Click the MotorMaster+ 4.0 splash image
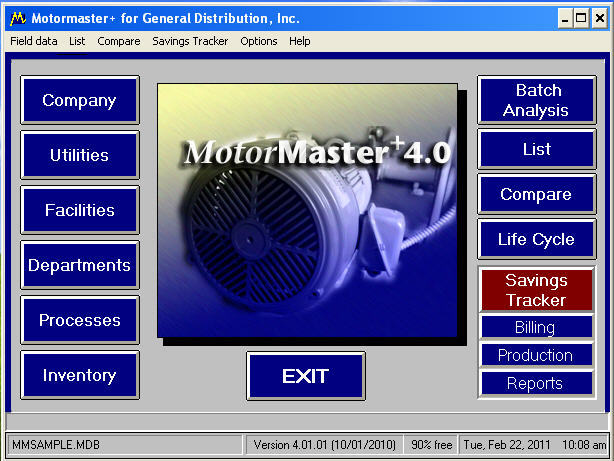The width and height of the screenshot is (614, 461). click(307, 210)
